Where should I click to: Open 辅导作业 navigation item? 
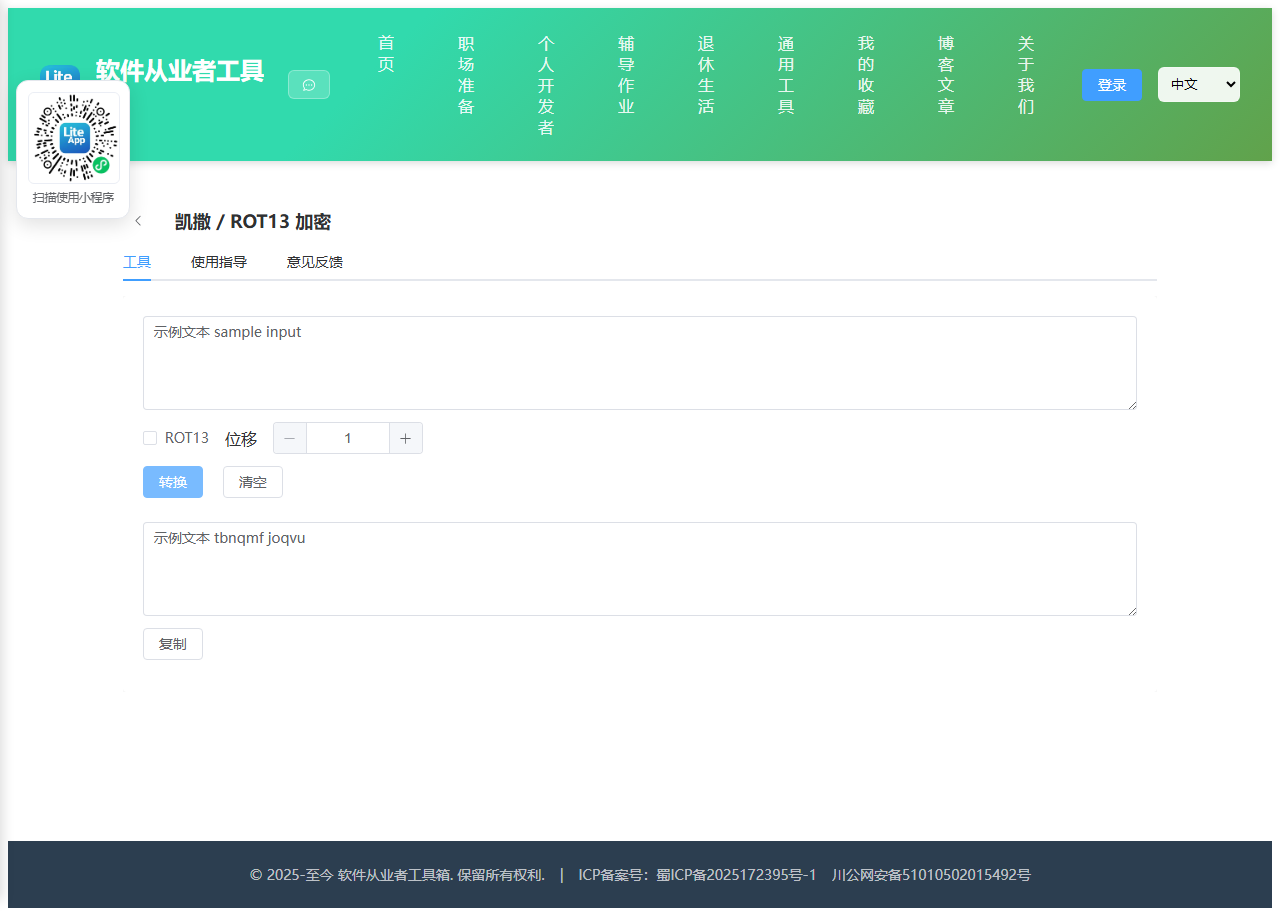tap(626, 75)
